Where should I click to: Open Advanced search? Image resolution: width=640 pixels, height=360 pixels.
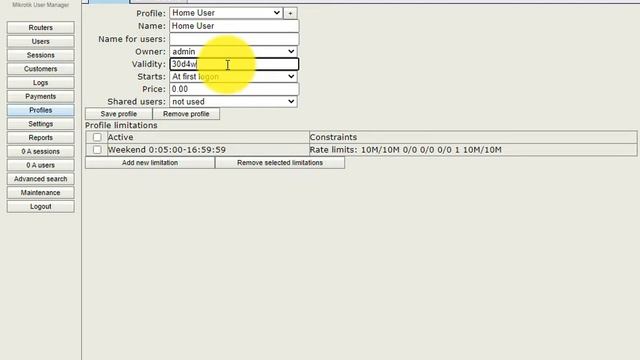pyautogui.click(x=40, y=179)
